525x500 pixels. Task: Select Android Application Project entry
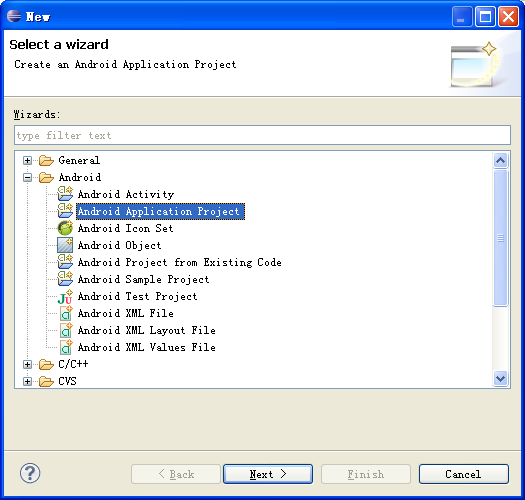pos(161,211)
